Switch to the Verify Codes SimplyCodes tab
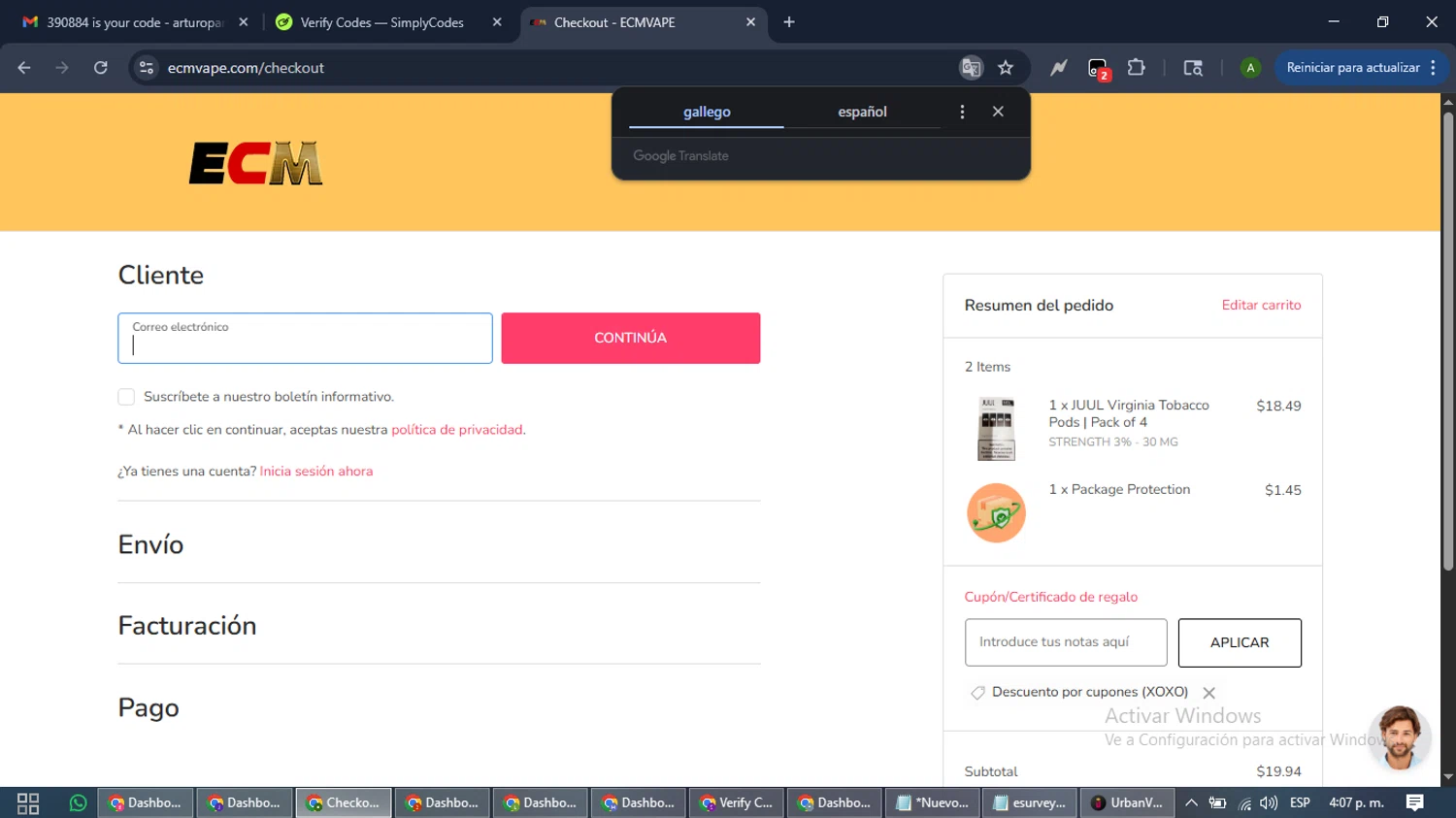Image resolution: width=1456 pixels, height=818 pixels. [382, 22]
